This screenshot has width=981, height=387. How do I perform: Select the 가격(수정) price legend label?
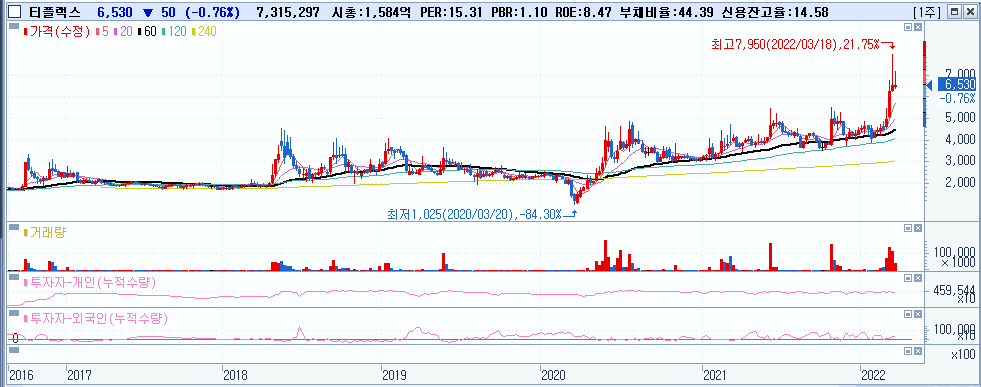point(59,32)
